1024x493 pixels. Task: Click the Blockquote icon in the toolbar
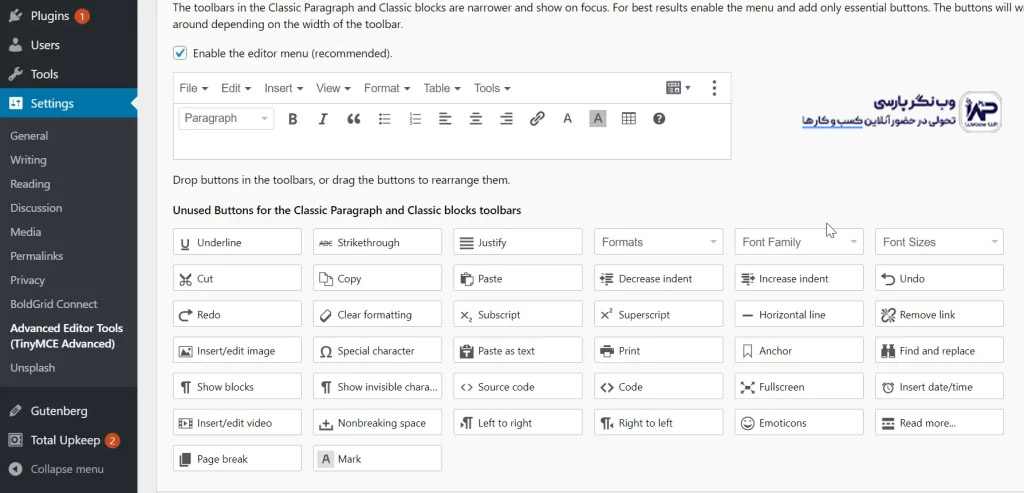click(353, 119)
